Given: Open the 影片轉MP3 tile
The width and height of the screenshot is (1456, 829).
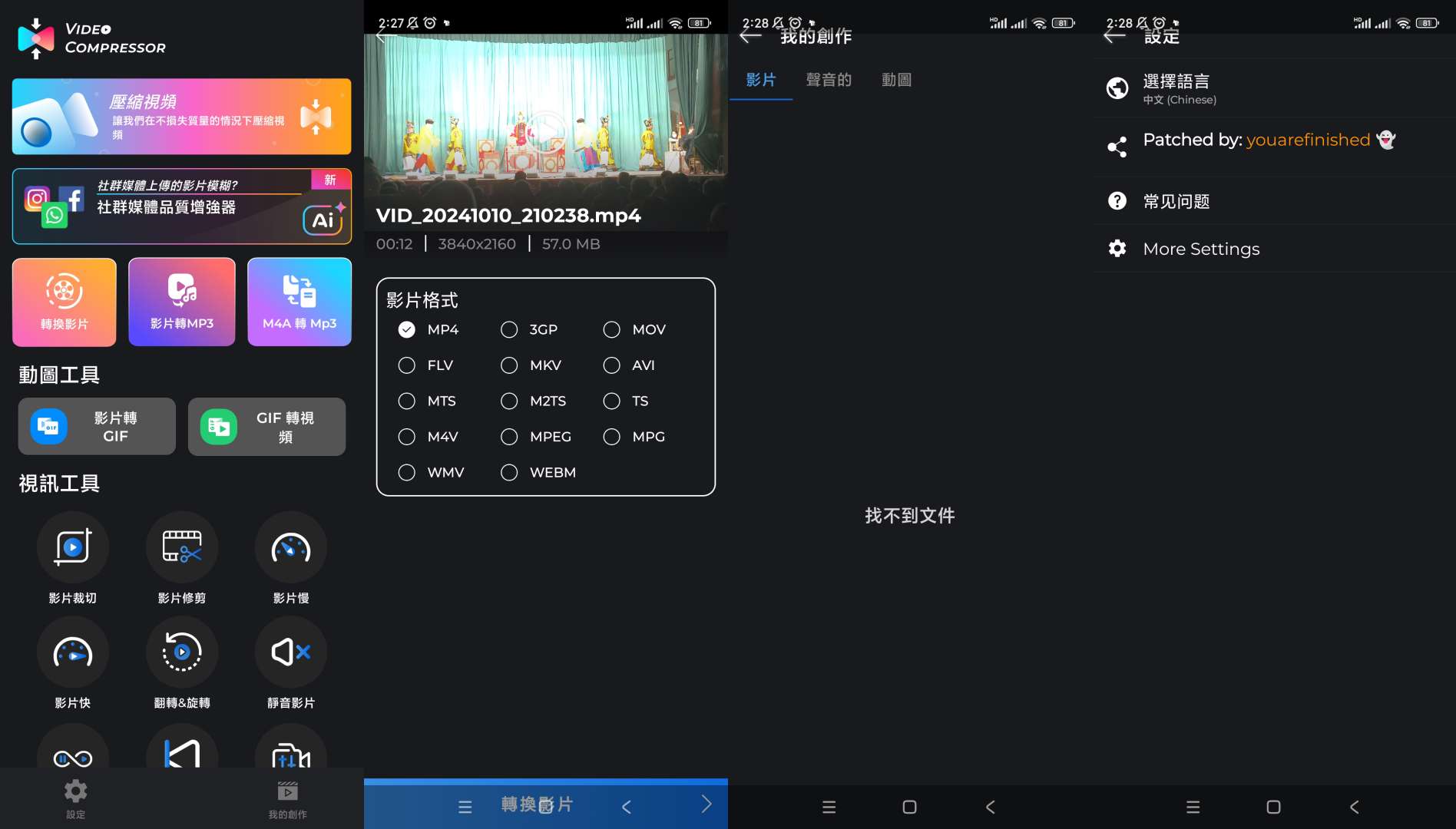Looking at the screenshot, I should tap(182, 302).
